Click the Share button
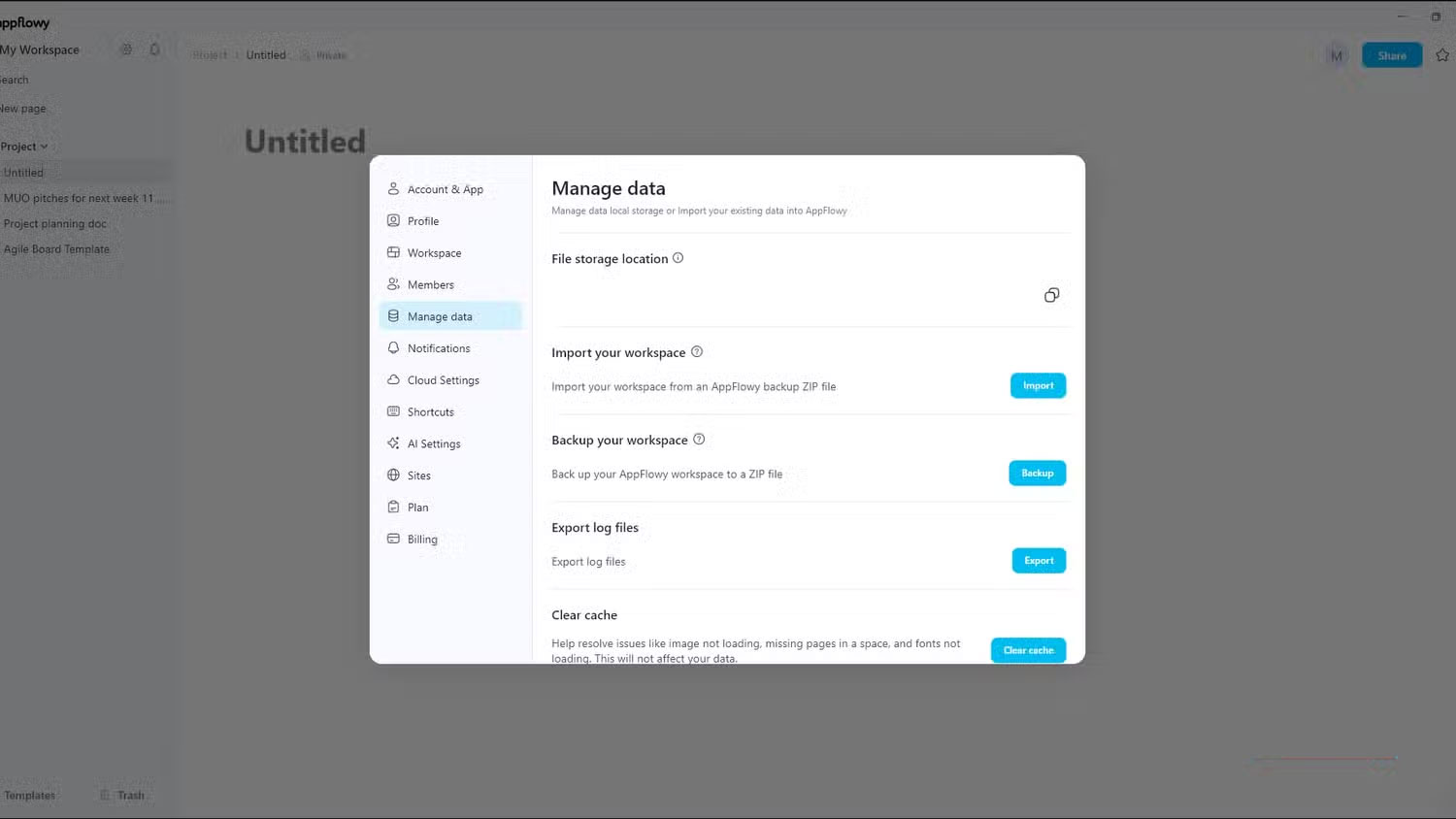This screenshot has width=1456, height=819. pyautogui.click(x=1391, y=55)
